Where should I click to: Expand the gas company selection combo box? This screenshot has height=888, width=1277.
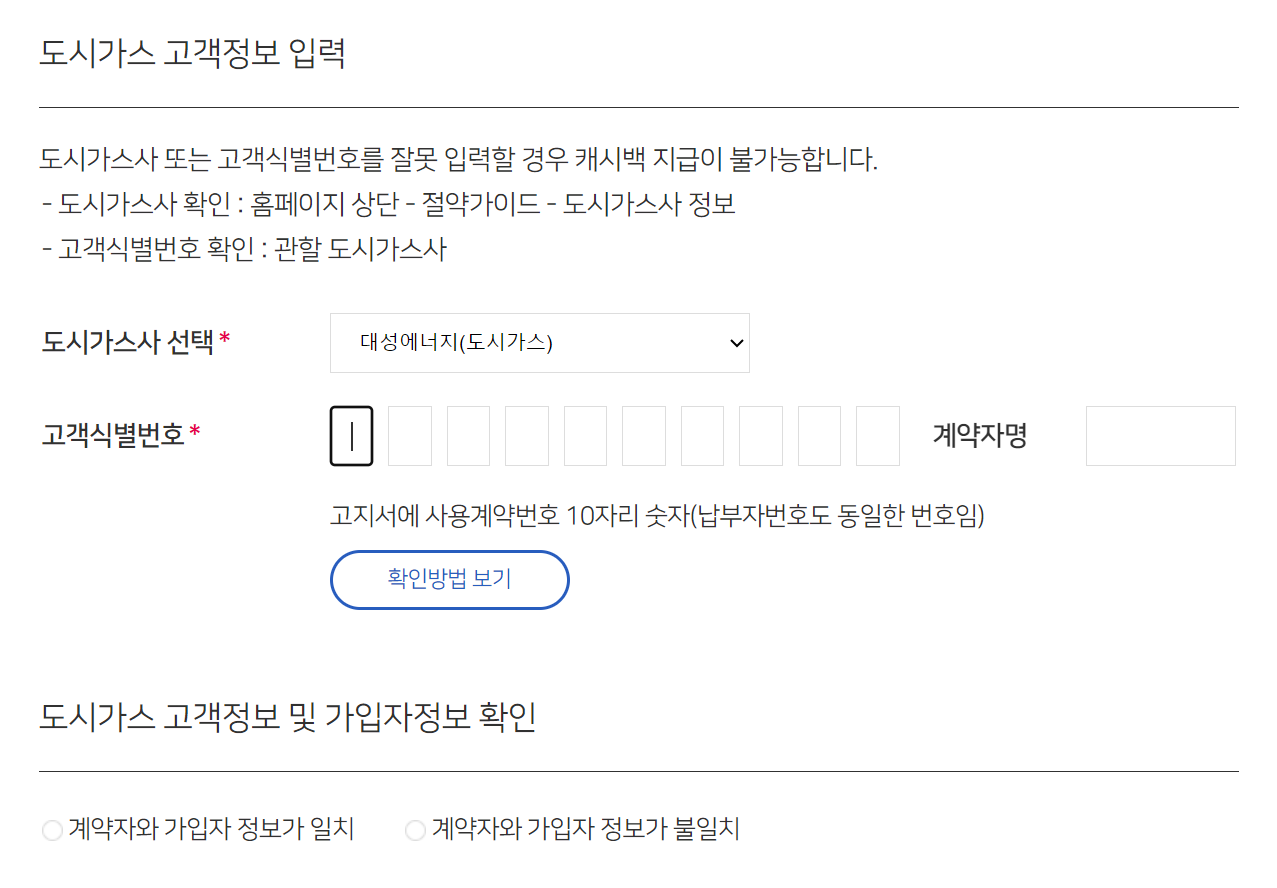click(x=540, y=342)
